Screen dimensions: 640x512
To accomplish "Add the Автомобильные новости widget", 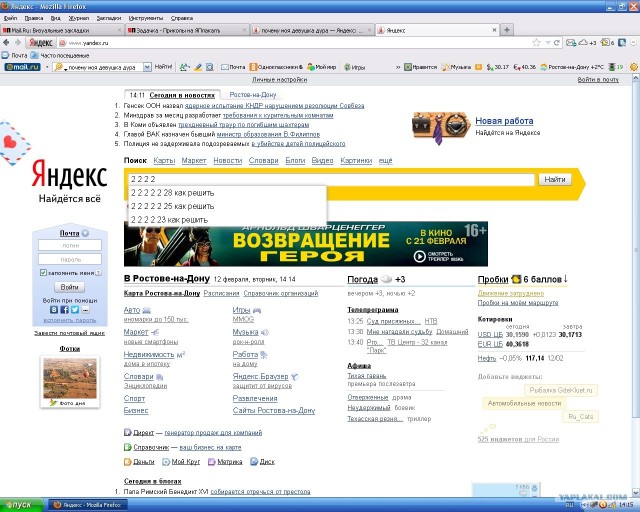I will coord(524,403).
